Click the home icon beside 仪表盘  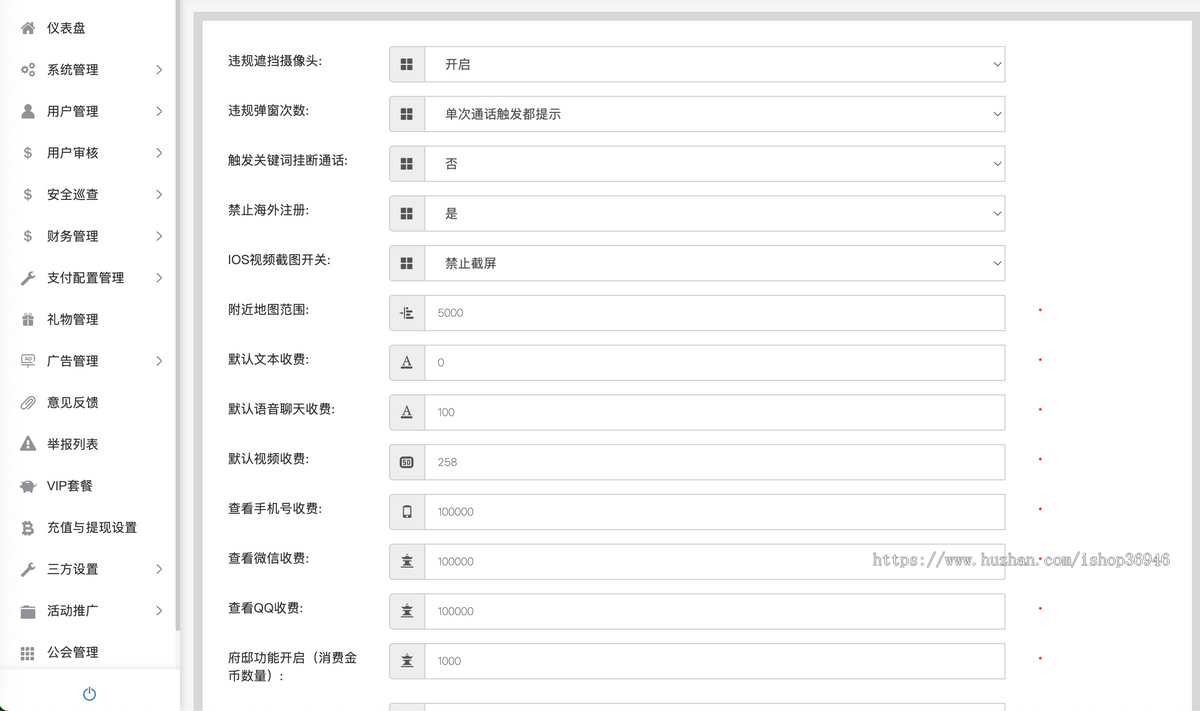[28, 28]
